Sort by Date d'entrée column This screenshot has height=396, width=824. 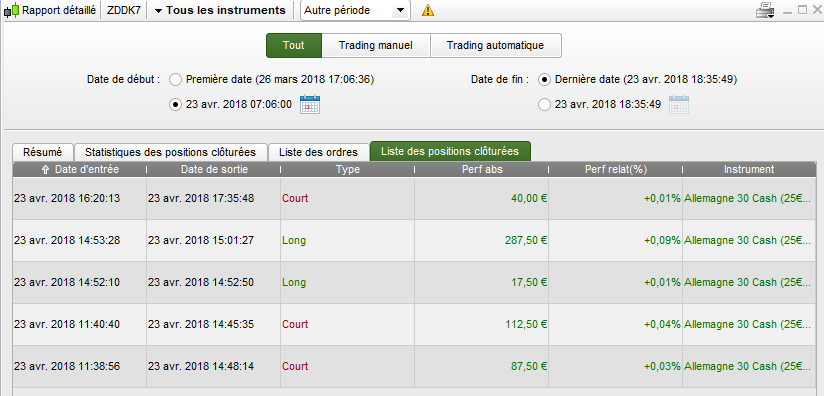pyautogui.click(x=79, y=169)
